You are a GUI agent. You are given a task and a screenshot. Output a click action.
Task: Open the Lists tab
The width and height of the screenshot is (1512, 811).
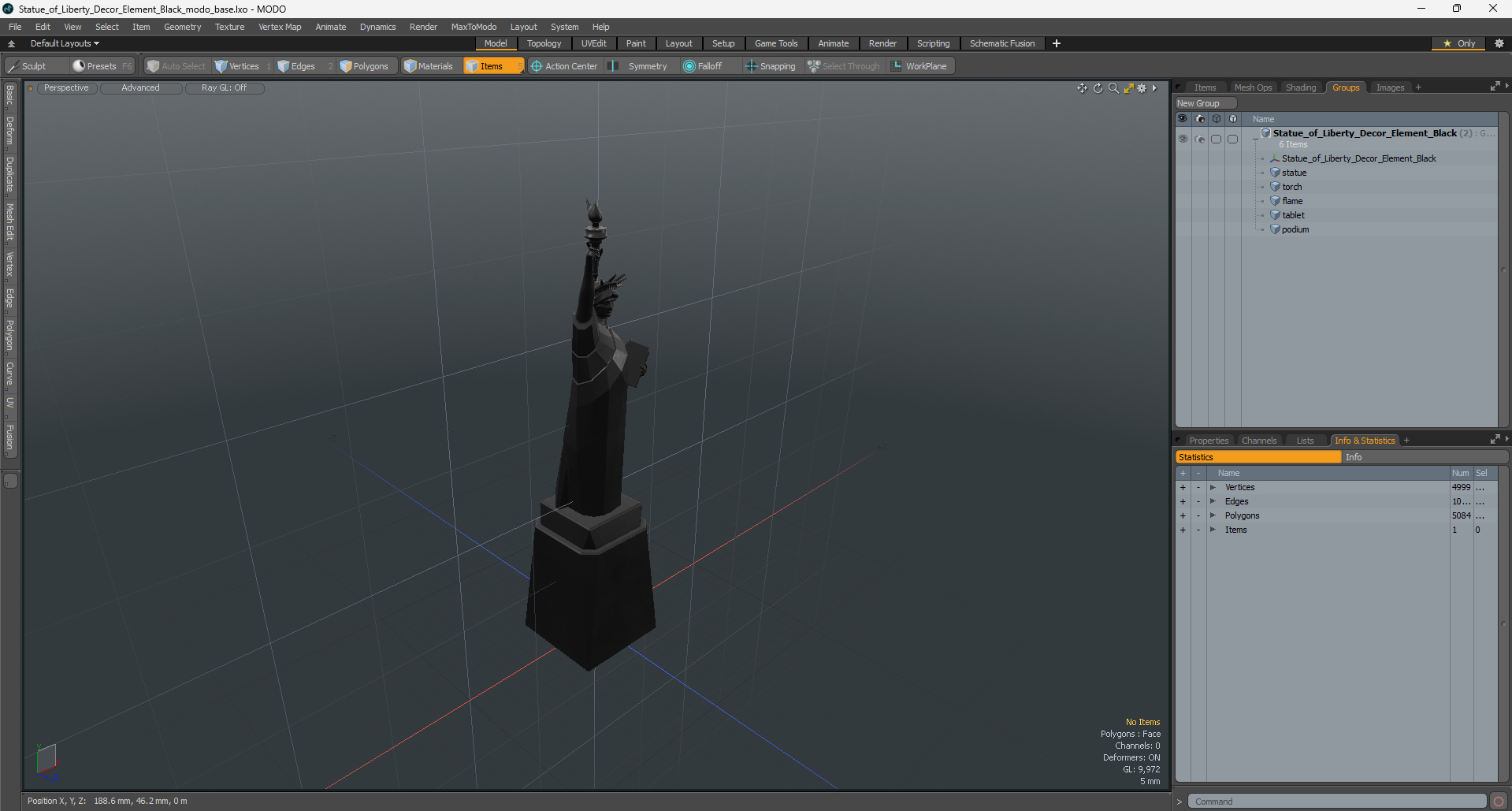1305,441
